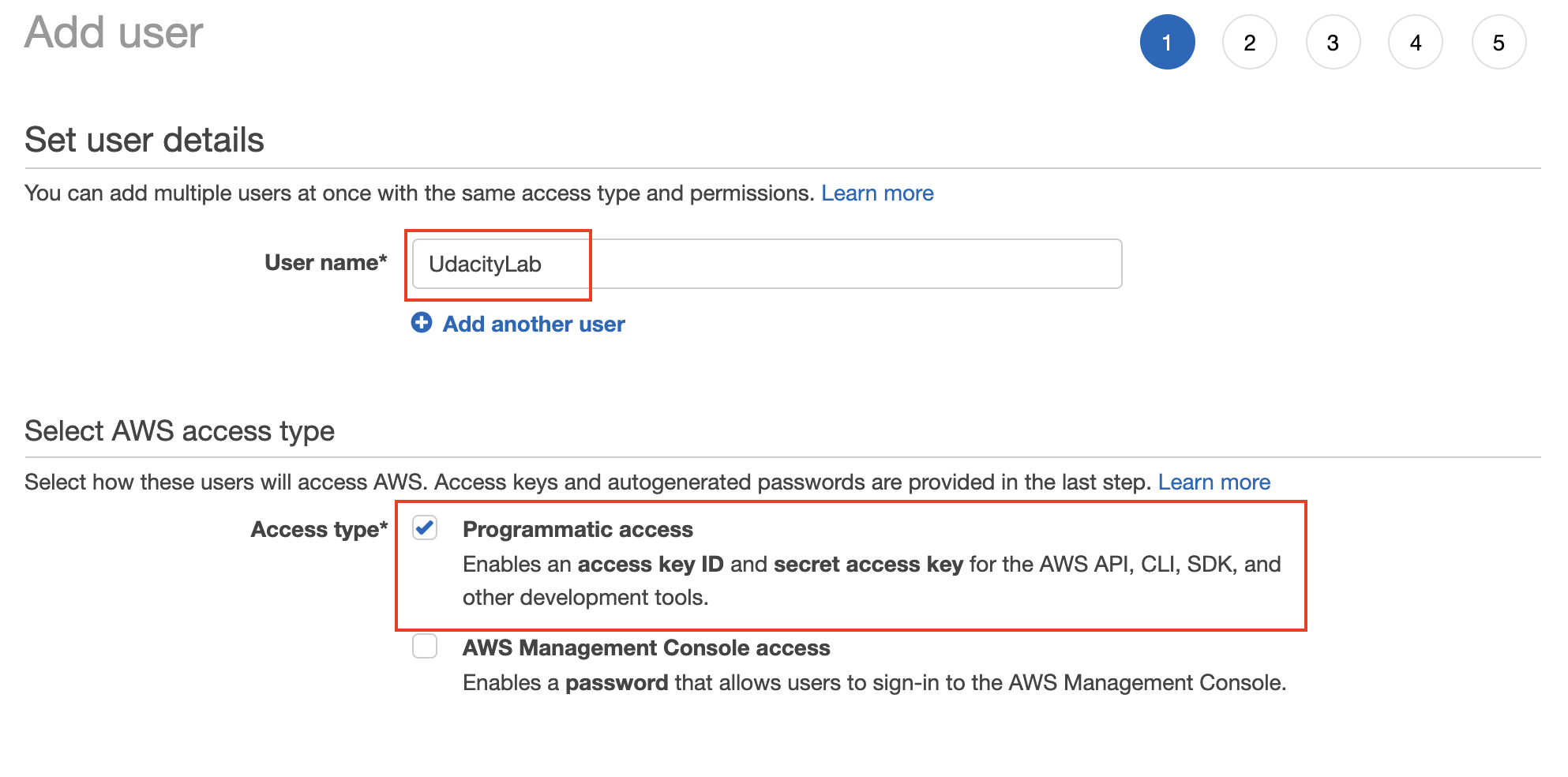Click the bold password description text

[617, 682]
